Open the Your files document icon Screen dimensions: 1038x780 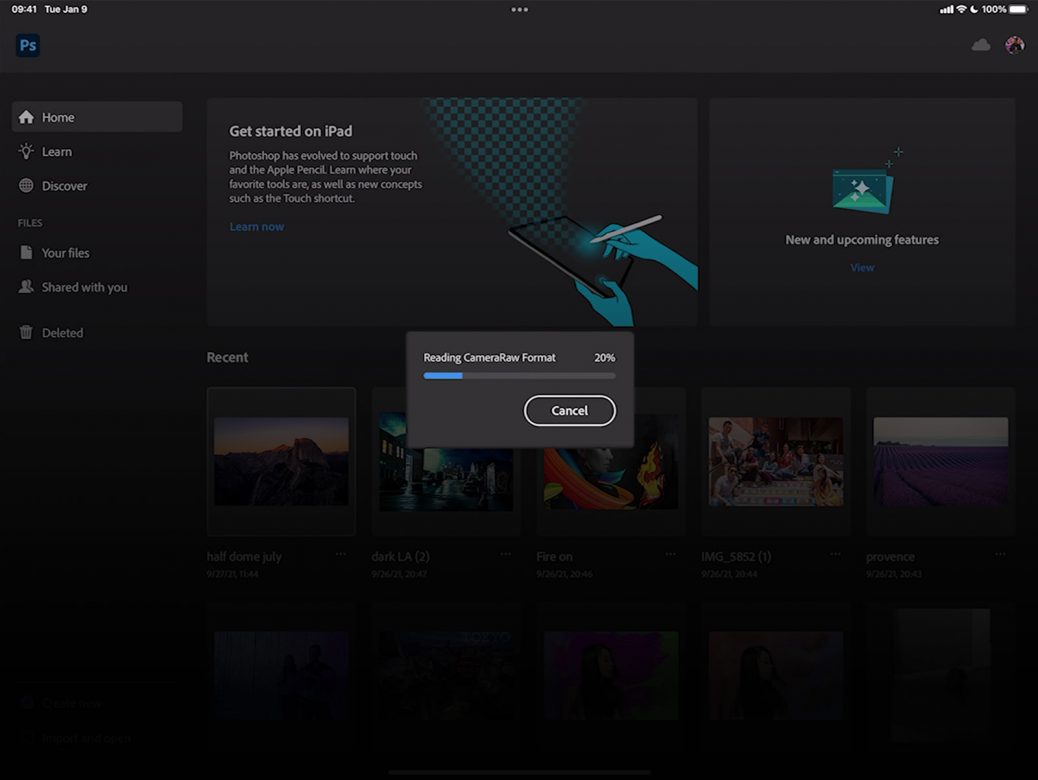[x=26, y=252]
